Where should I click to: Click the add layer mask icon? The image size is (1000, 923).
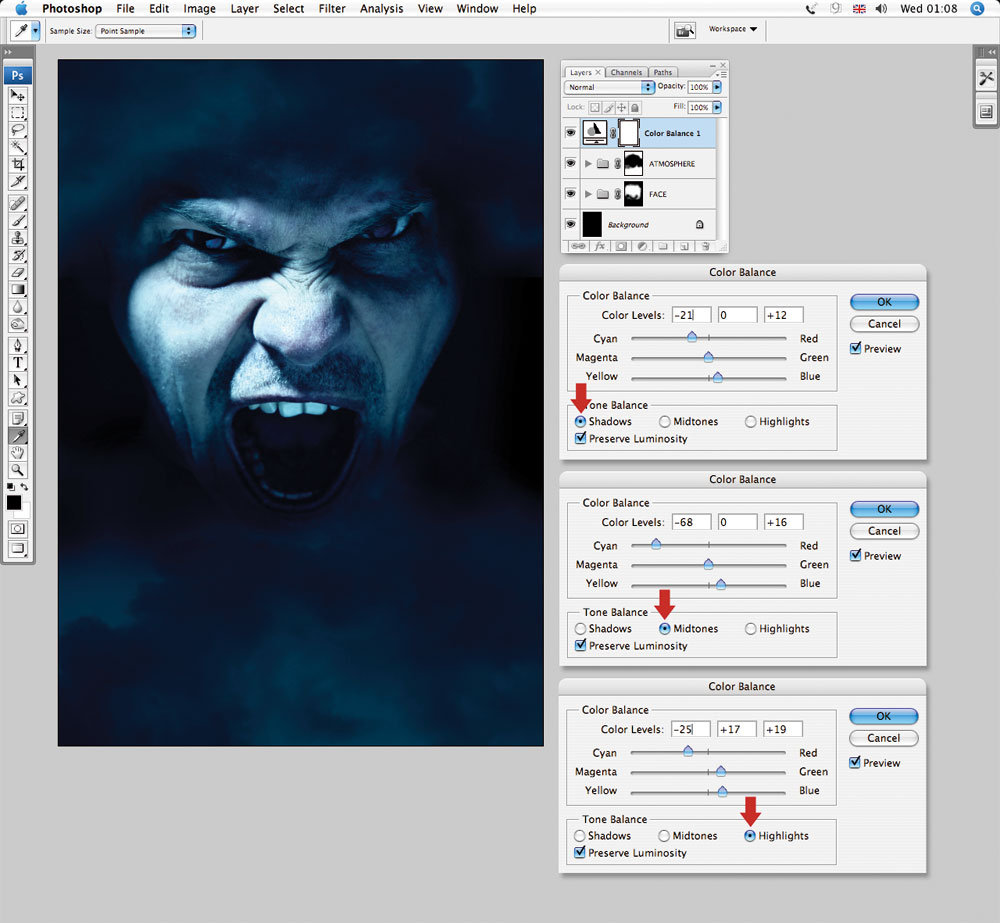click(621, 246)
